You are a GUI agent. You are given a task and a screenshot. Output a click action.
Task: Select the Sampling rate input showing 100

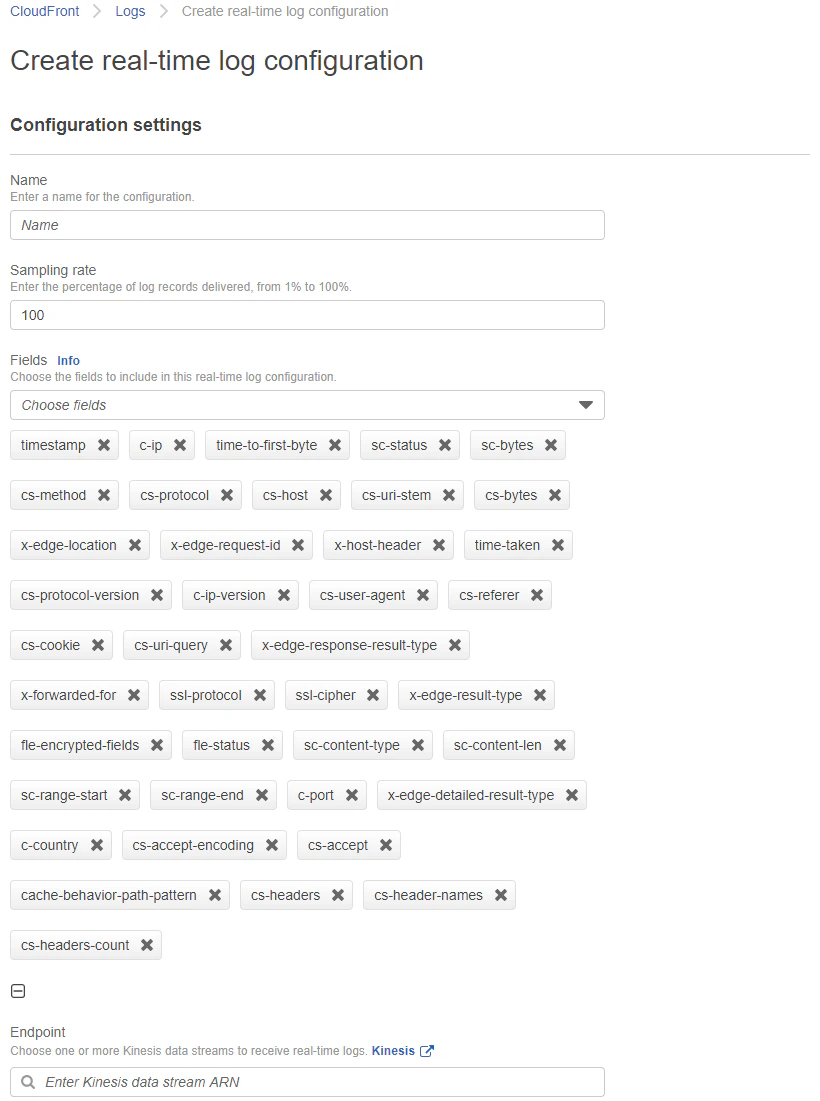(307, 314)
